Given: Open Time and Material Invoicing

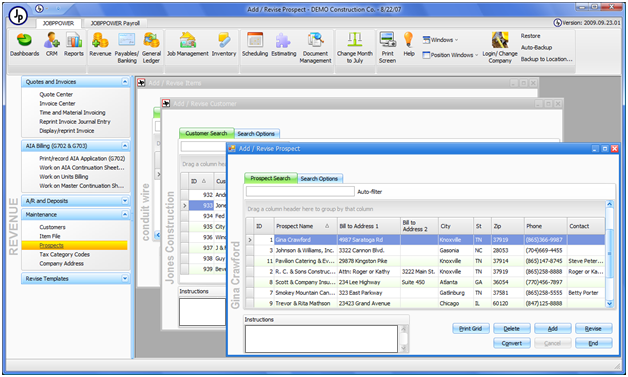Looking at the screenshot, I should click(72, 113).
